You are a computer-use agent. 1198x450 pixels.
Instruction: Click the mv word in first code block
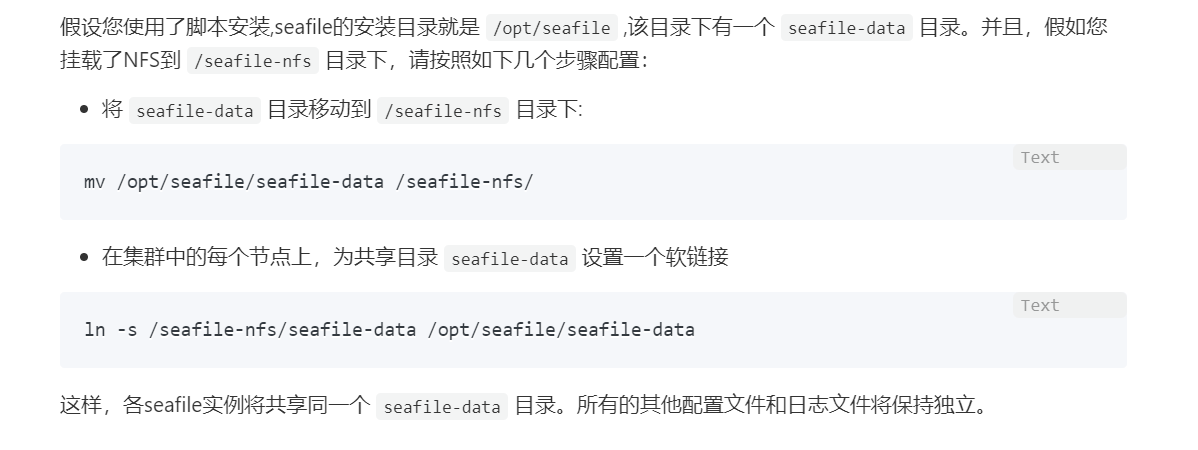(95, 182)
